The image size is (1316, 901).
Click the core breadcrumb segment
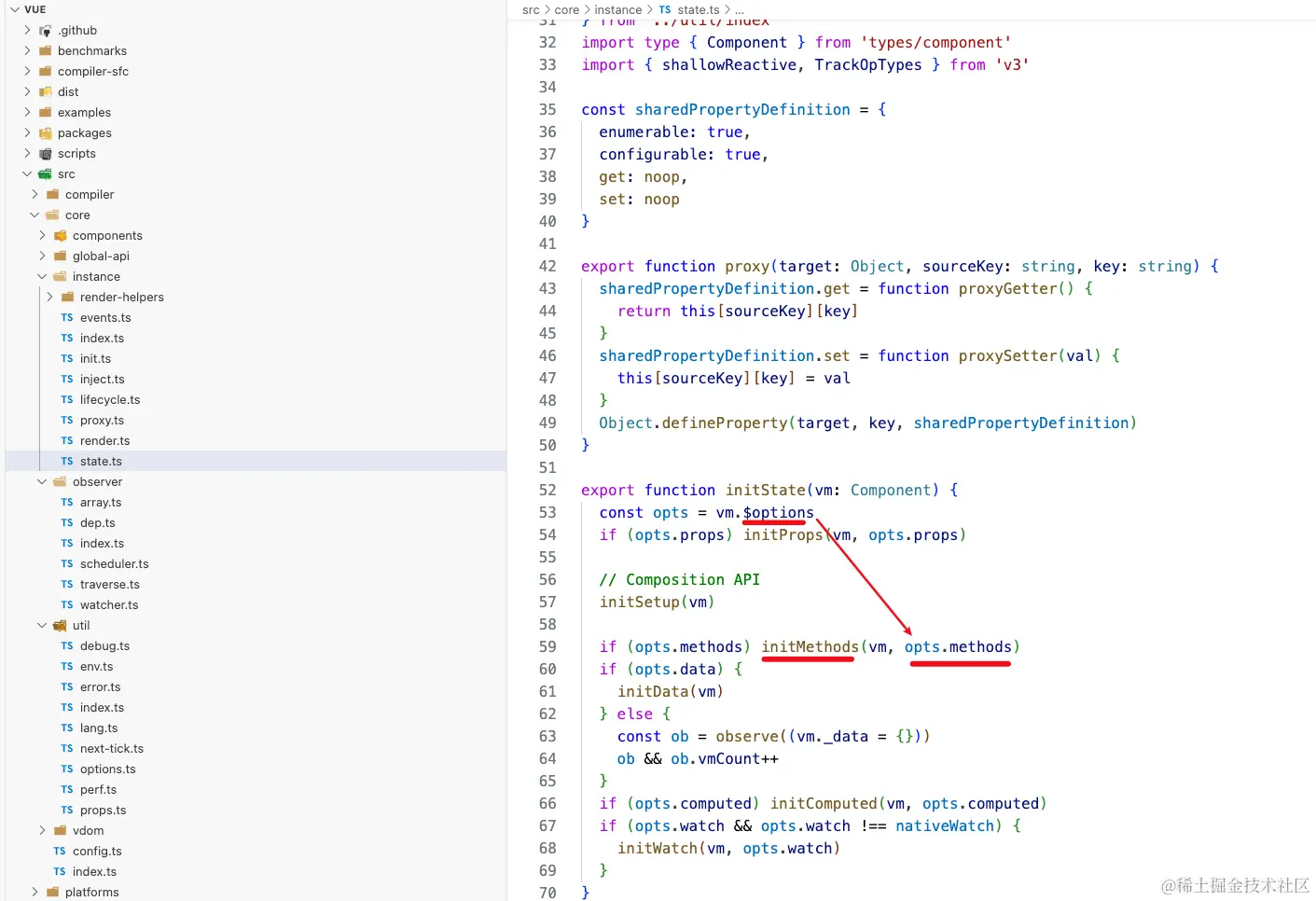(x=567, y=10)
